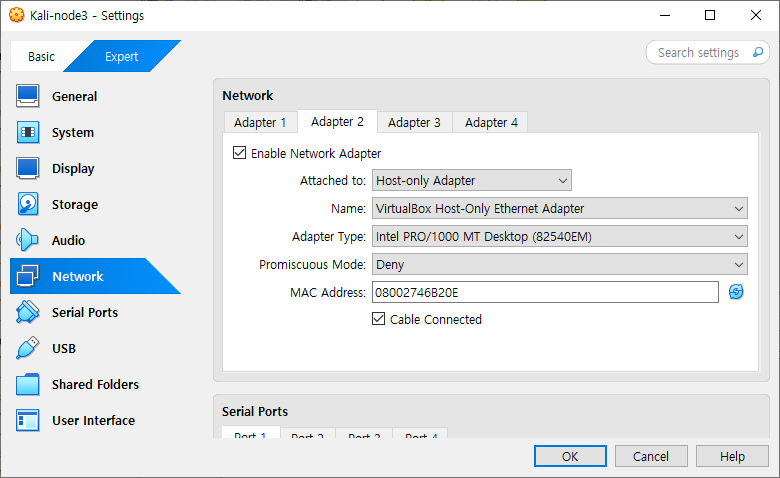Toggle Enable Network Adapter checkbox

point(239,153)
